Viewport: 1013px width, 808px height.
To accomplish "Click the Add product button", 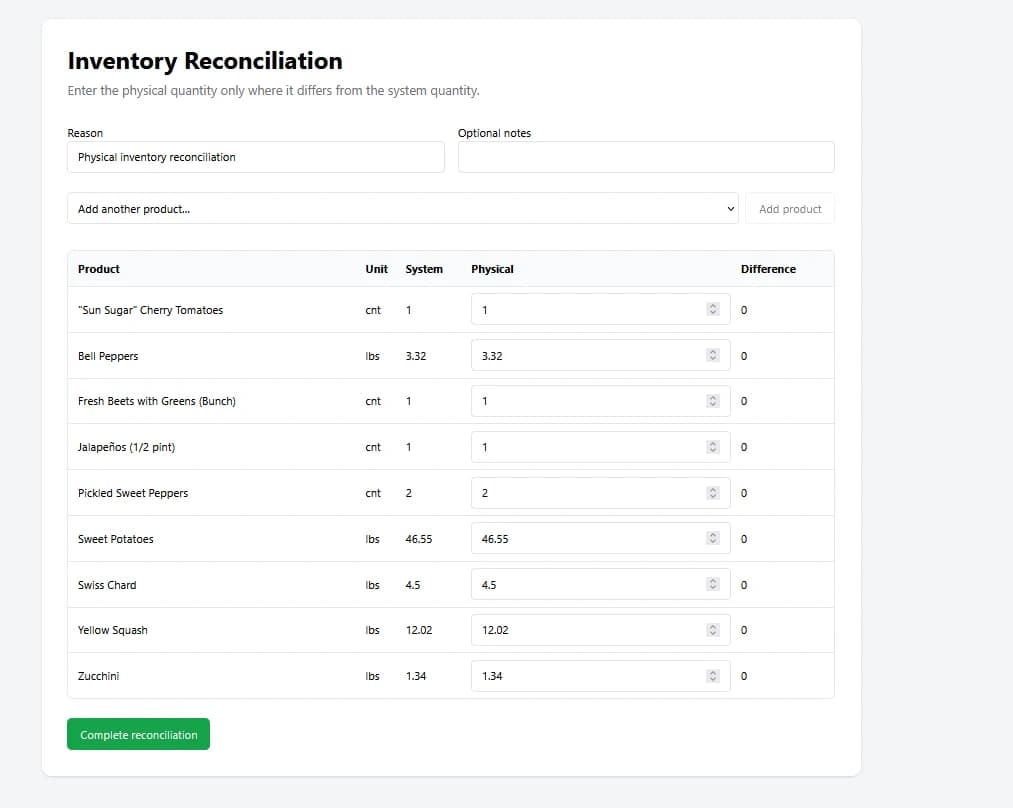I will pos(789,209).
